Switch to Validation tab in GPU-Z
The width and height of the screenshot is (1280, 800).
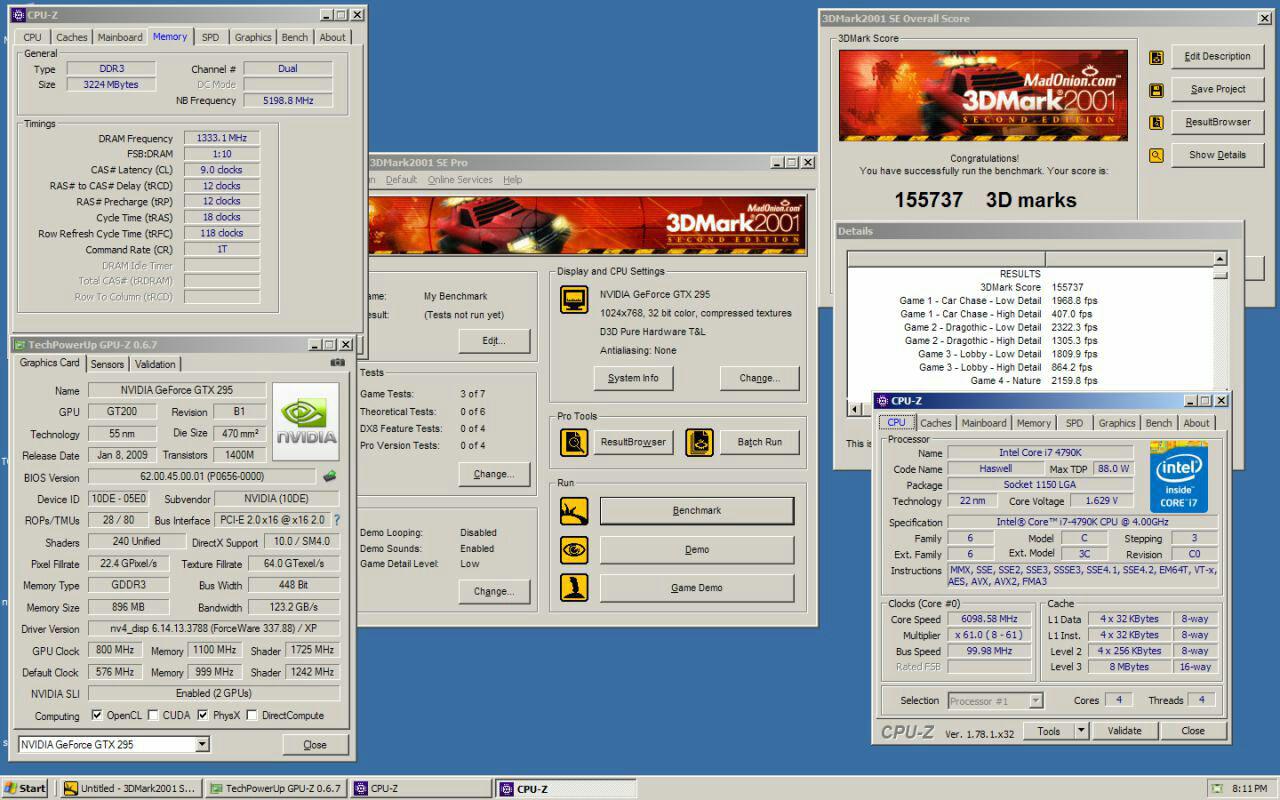(x=155, y=364)
